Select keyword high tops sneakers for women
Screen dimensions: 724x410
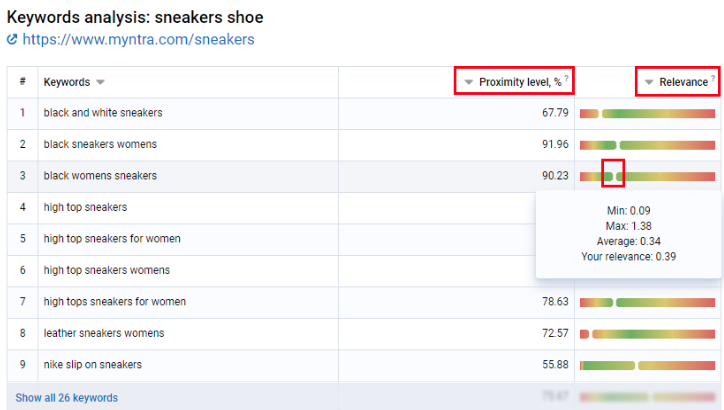coord(115,301)
